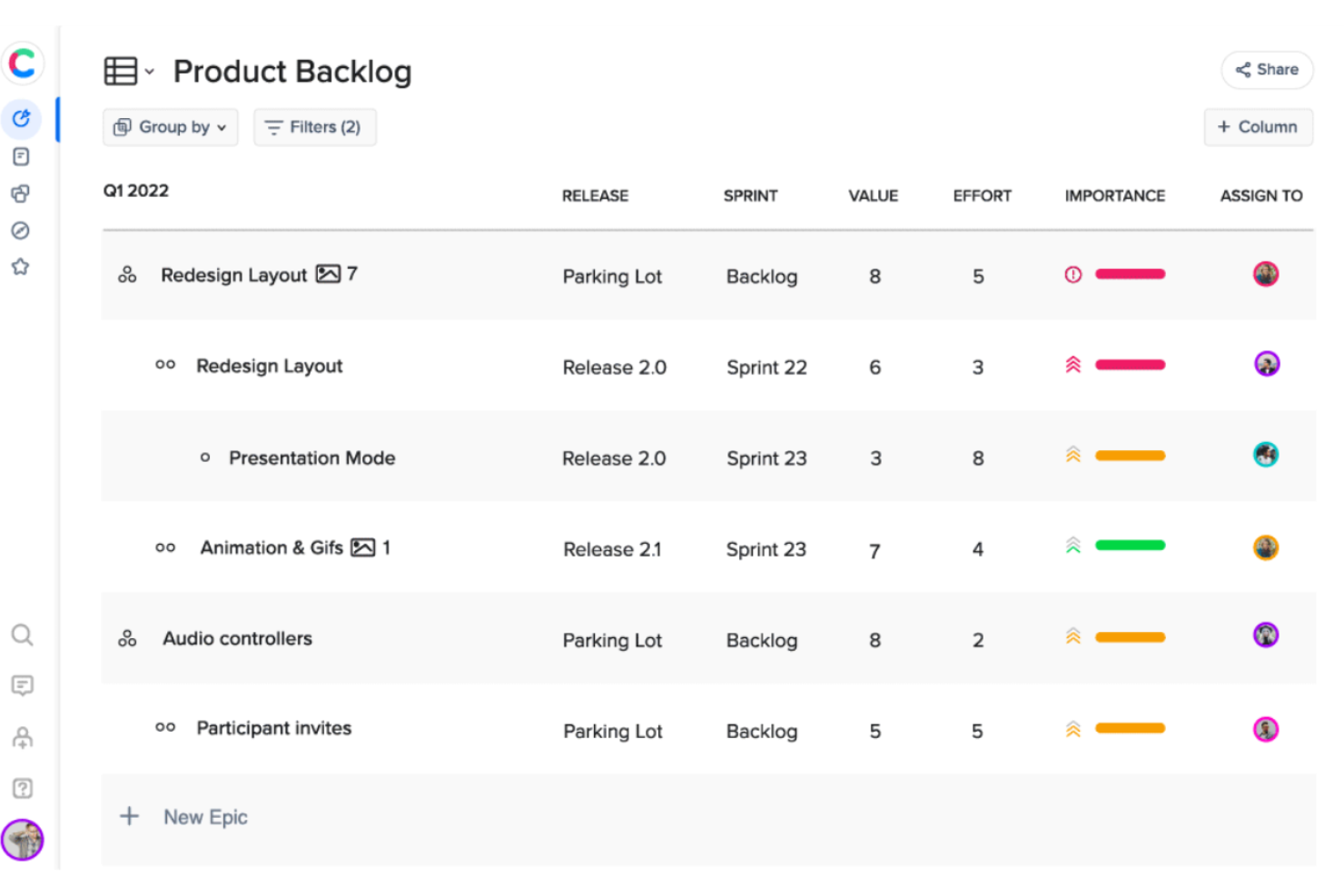Open the Presentation Mode item title
The image size is (1344, 896).
coord(311,458)
